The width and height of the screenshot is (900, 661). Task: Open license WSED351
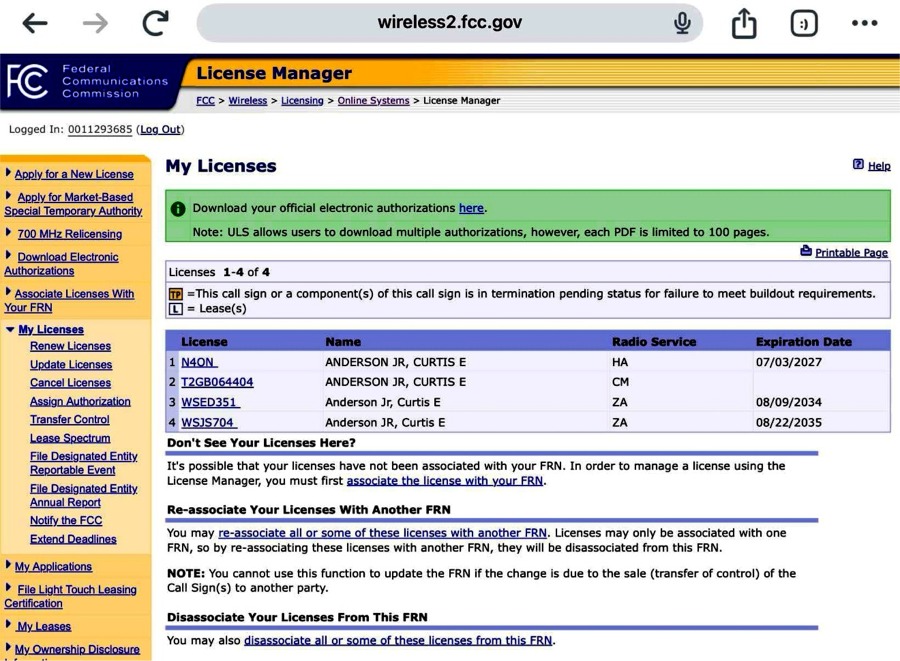[211, 402]
